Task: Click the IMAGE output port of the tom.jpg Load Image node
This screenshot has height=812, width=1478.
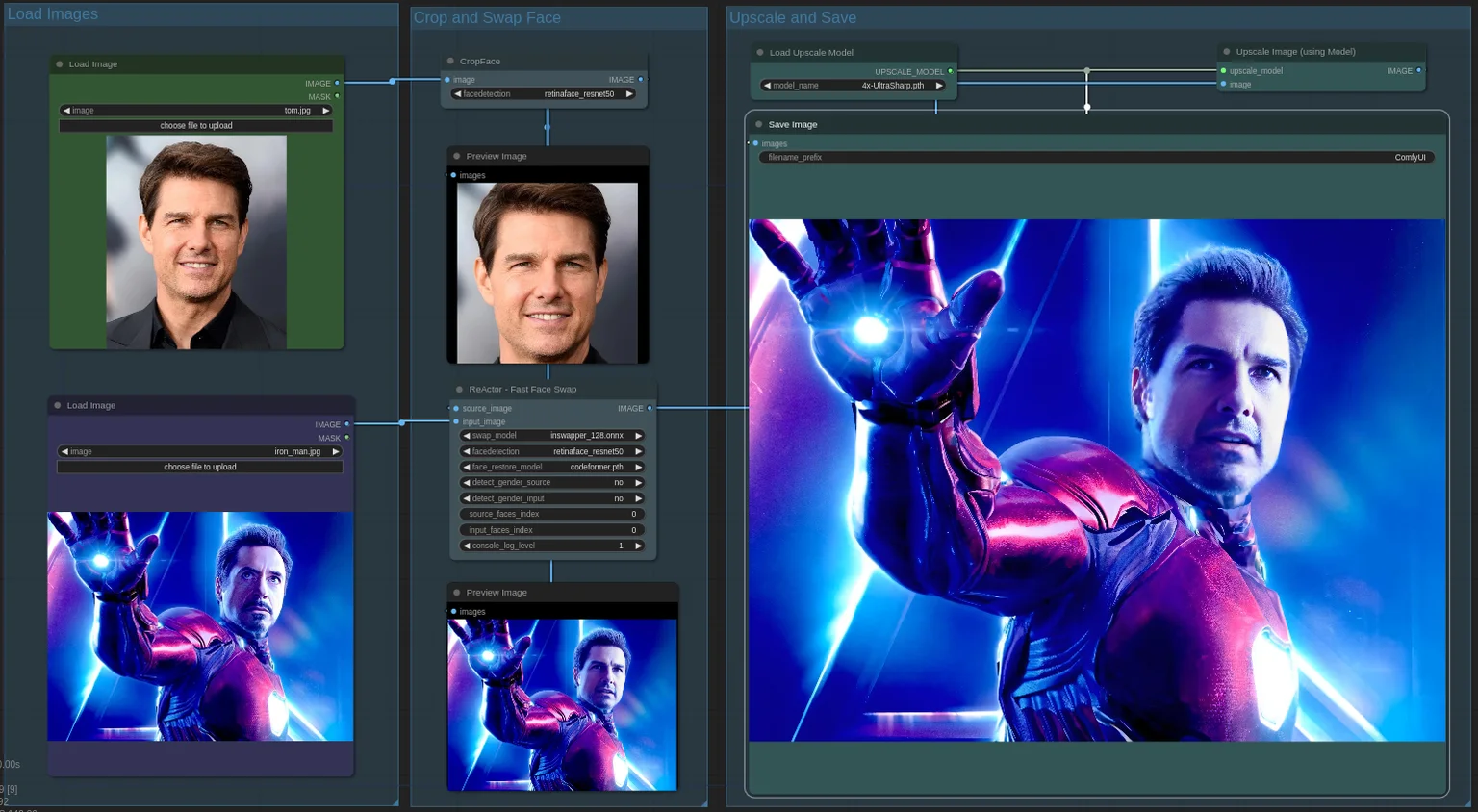Action: pyautogui.click(x=337, y=84)
